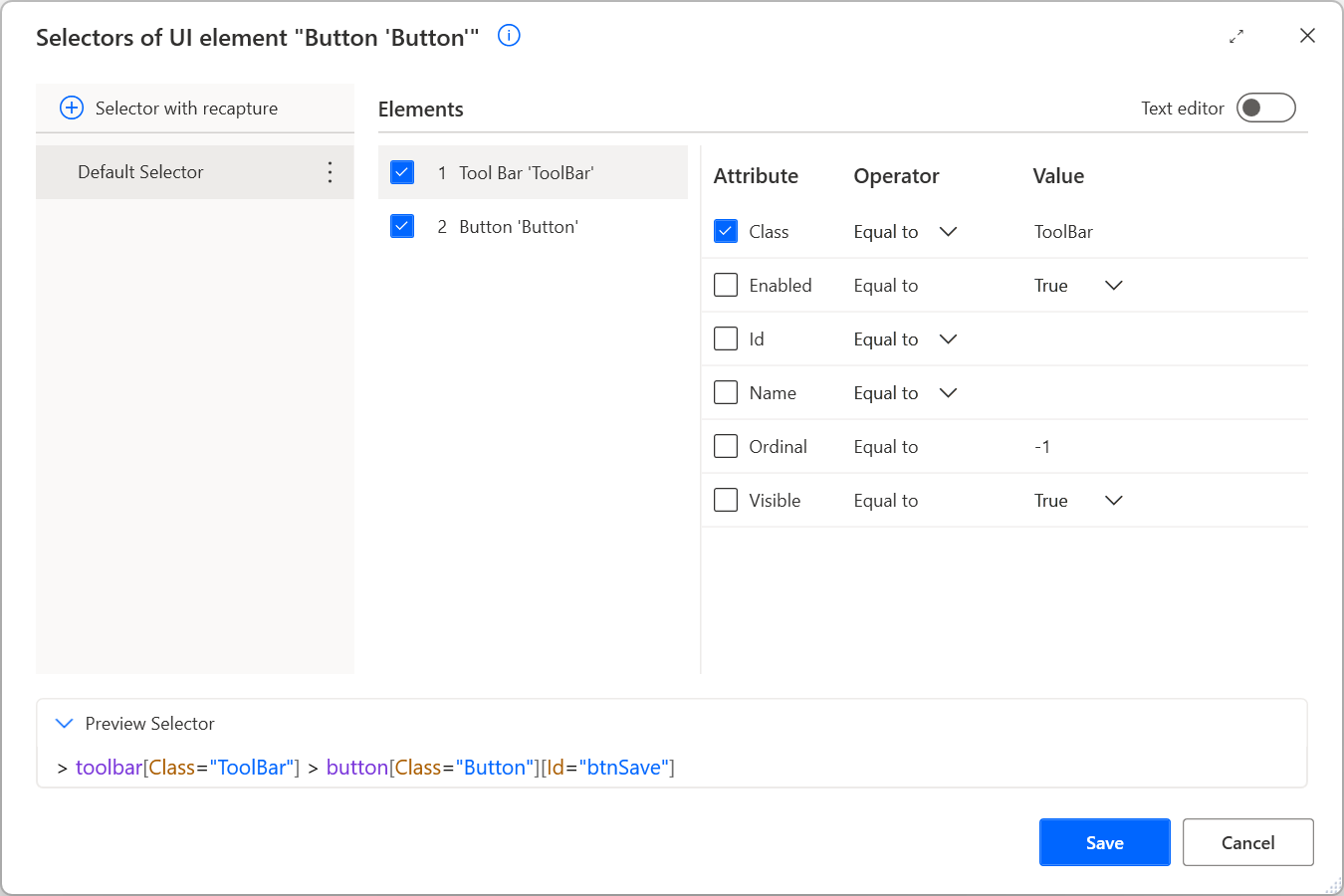Open the Class operator dropdown
The image size is (1344, 896).
click(948, 231)
